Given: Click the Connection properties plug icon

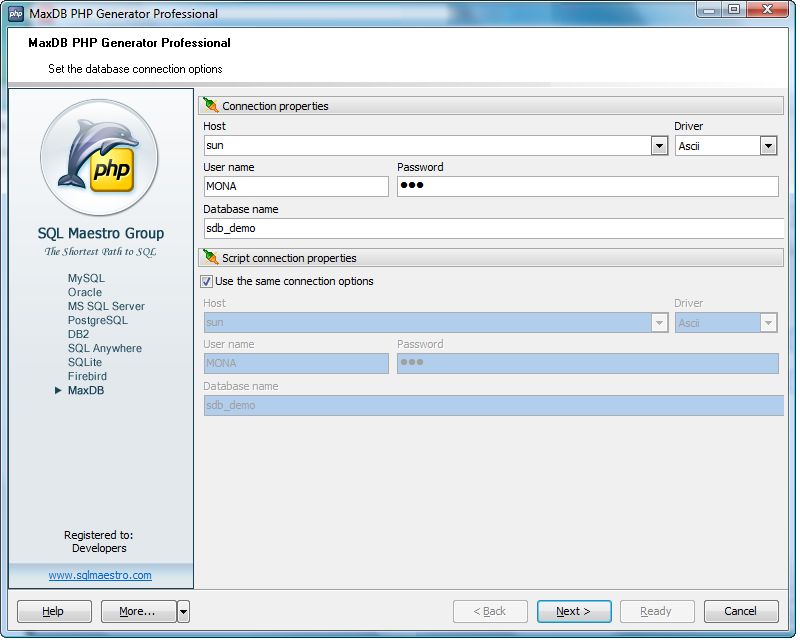Looking at the screenshot, I should click(210, 105).
